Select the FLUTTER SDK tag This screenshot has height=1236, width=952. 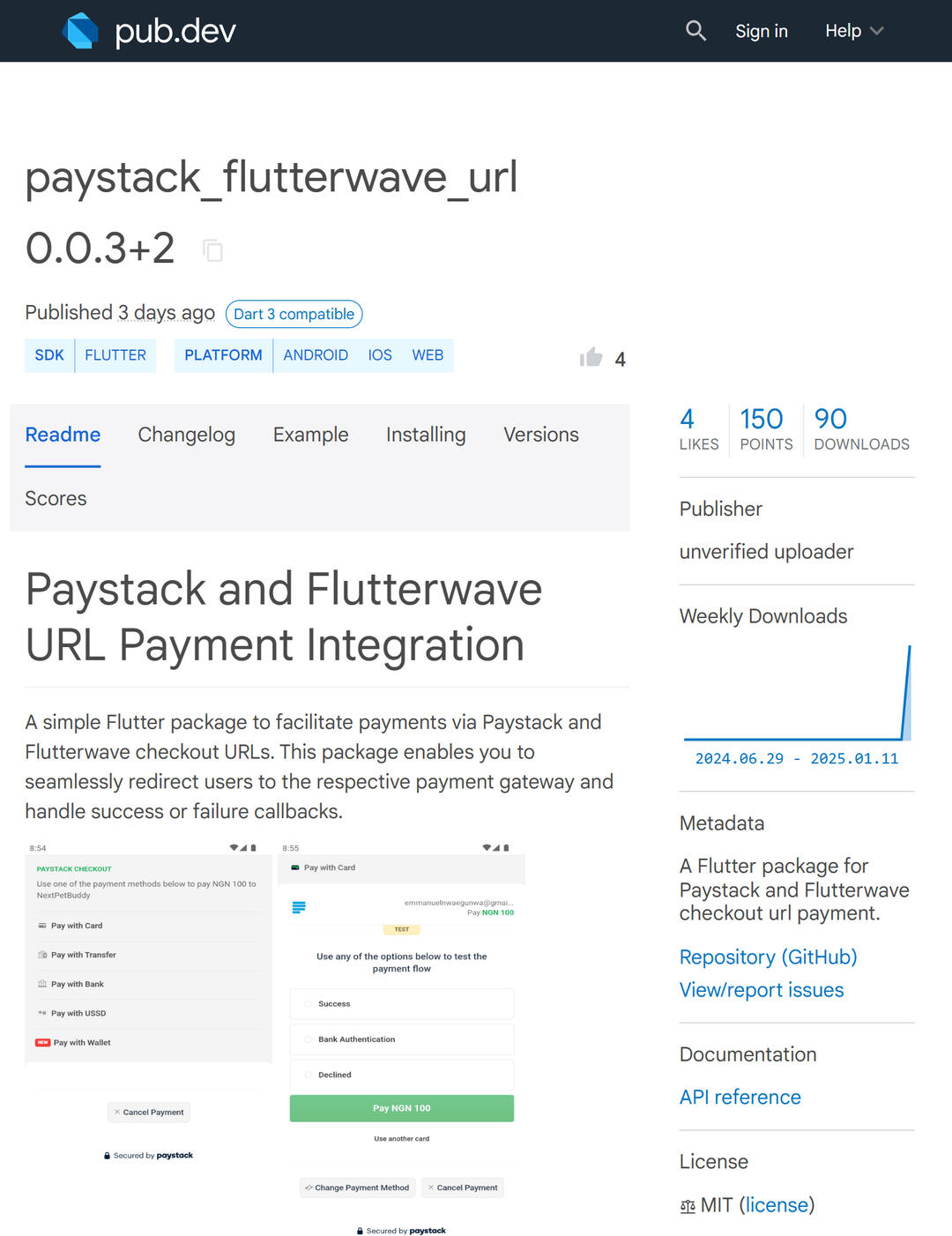(x=115, y=355)
